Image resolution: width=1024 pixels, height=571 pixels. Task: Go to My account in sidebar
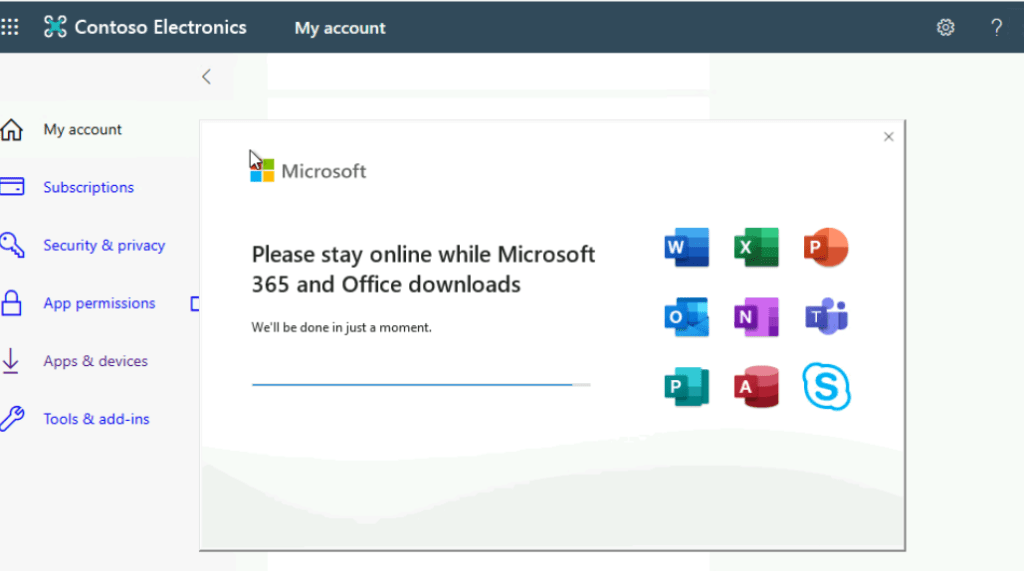pos(82,130)
